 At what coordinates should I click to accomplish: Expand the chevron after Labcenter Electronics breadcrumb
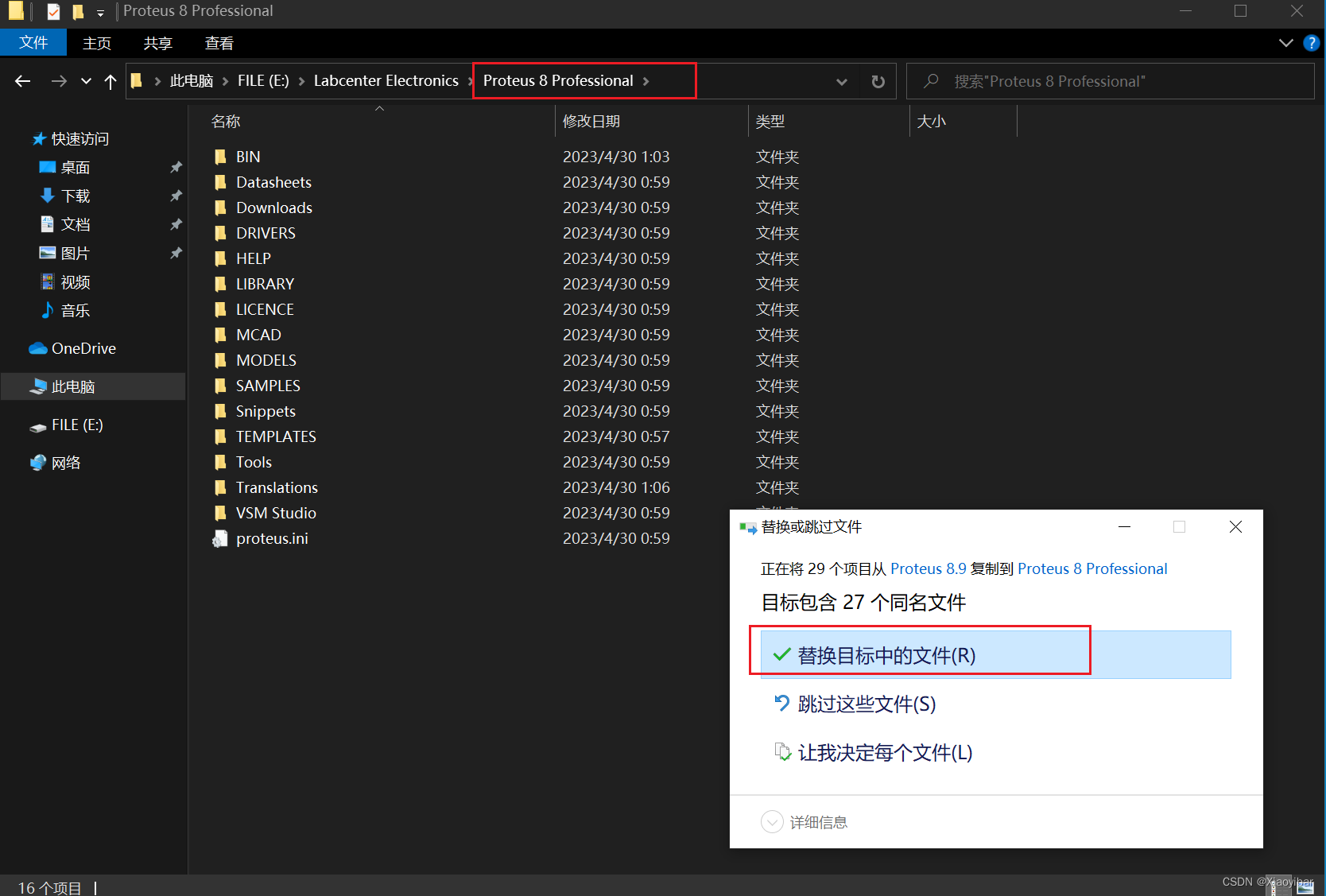tap(471, 81)
